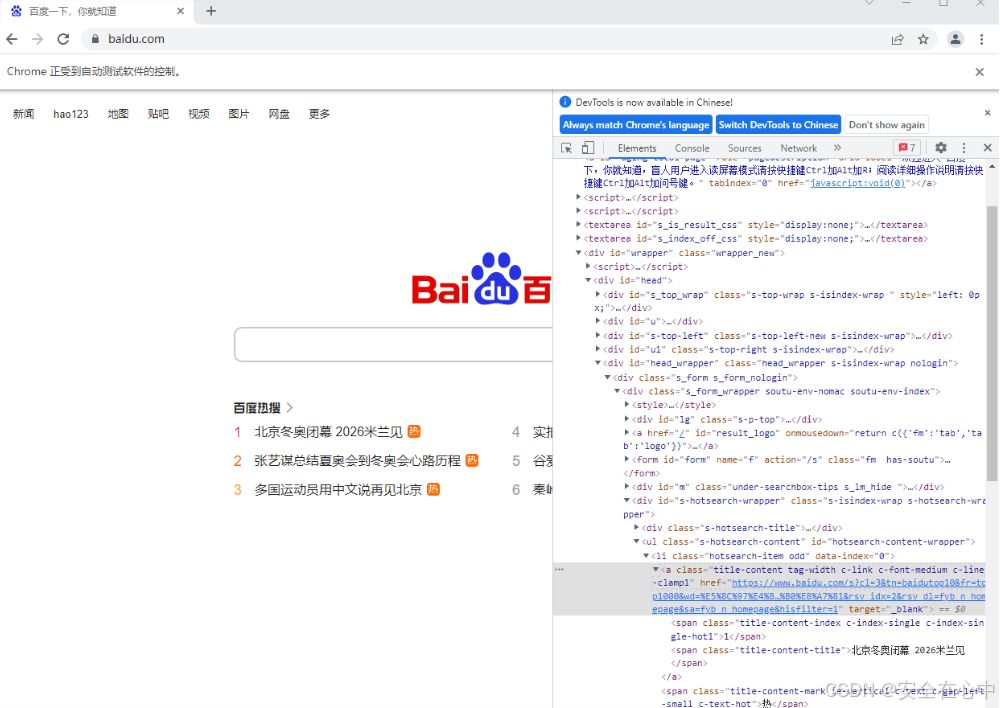Open the 更多 link
Image resolution: width=1000 pixels, height=708 pixels.
point(319,114)
